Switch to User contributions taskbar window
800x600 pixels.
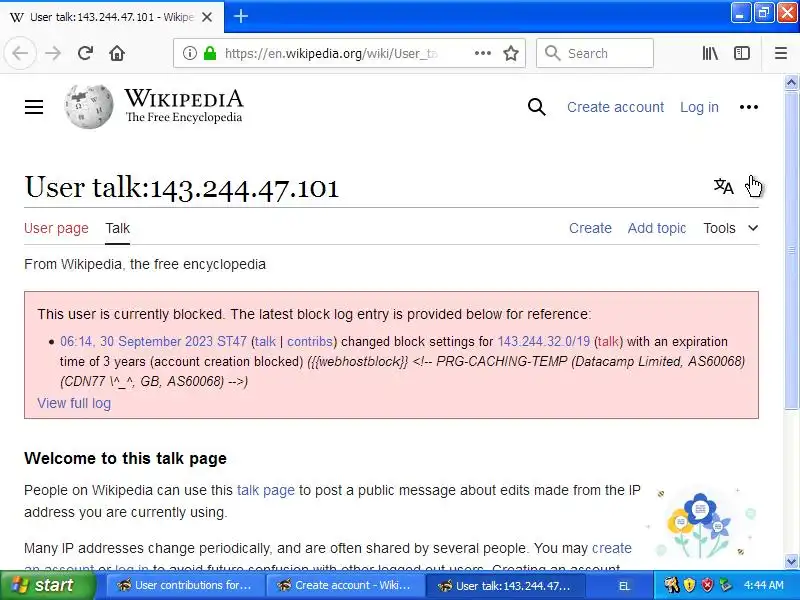pos(185,585)
